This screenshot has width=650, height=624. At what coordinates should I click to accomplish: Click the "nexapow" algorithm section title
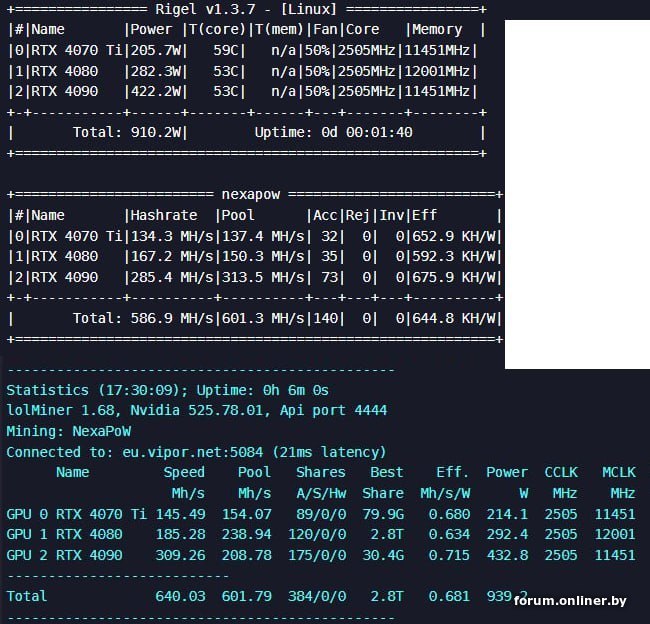[251, 194]
